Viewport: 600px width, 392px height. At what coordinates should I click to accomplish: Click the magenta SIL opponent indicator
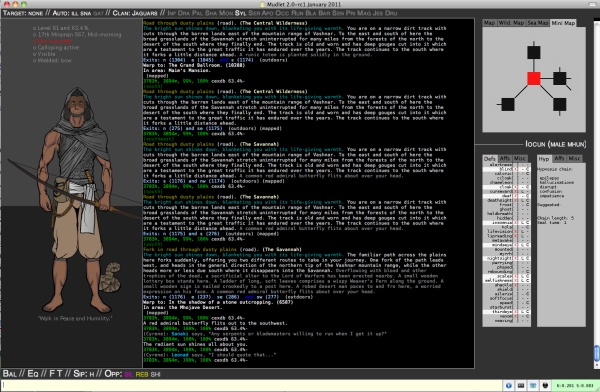point(129,374)
